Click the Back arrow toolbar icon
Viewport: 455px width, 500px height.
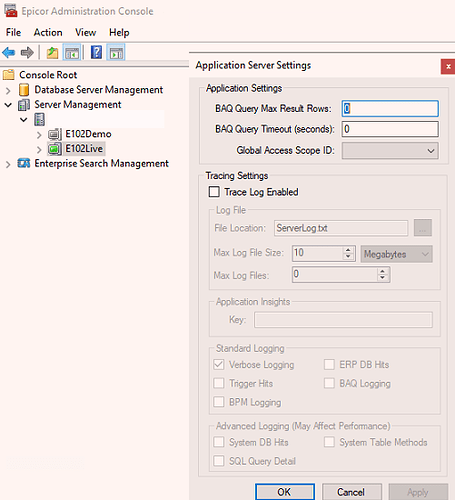(x=9, y=52)
